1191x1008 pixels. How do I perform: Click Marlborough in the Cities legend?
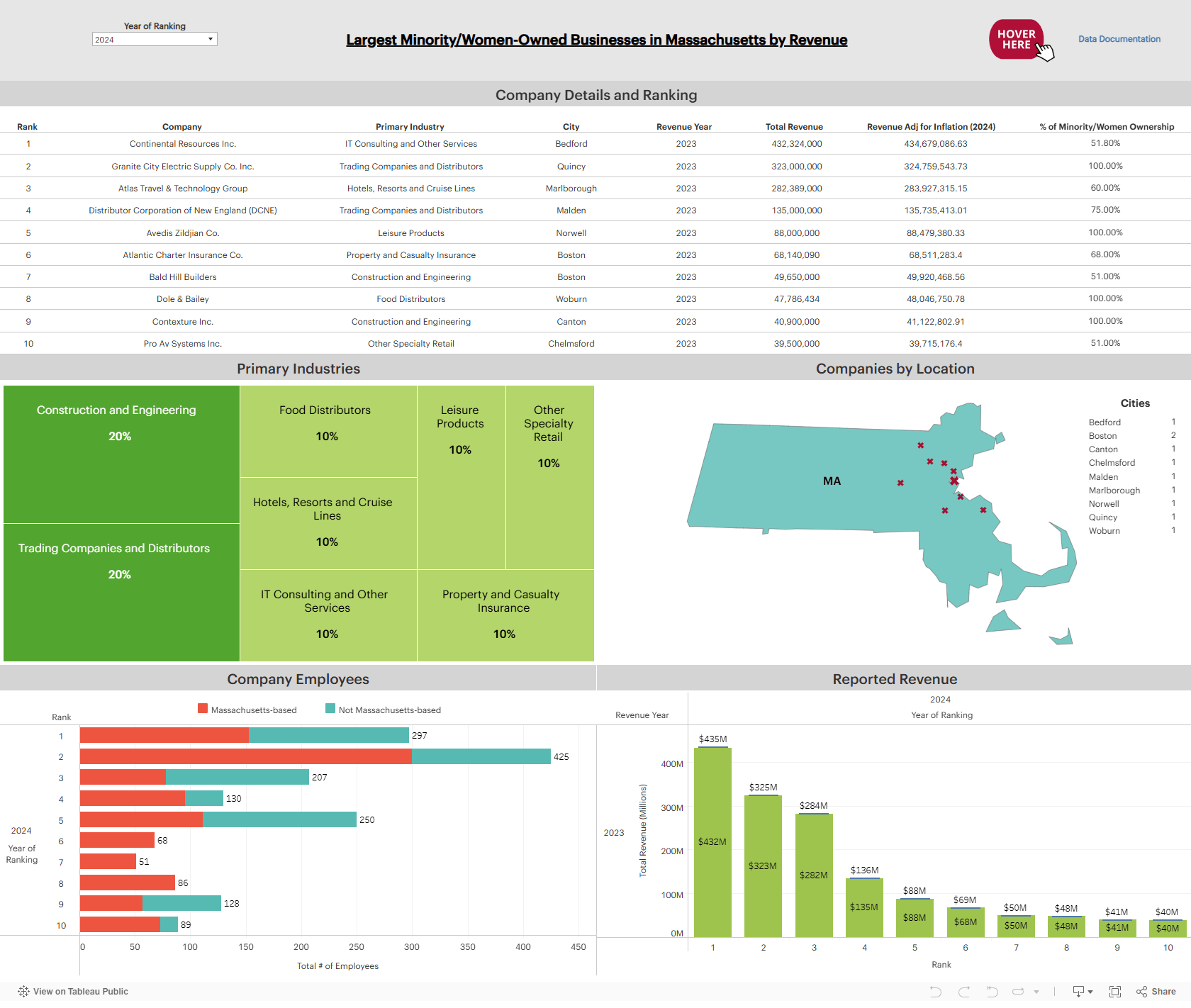coord(1114,491)
